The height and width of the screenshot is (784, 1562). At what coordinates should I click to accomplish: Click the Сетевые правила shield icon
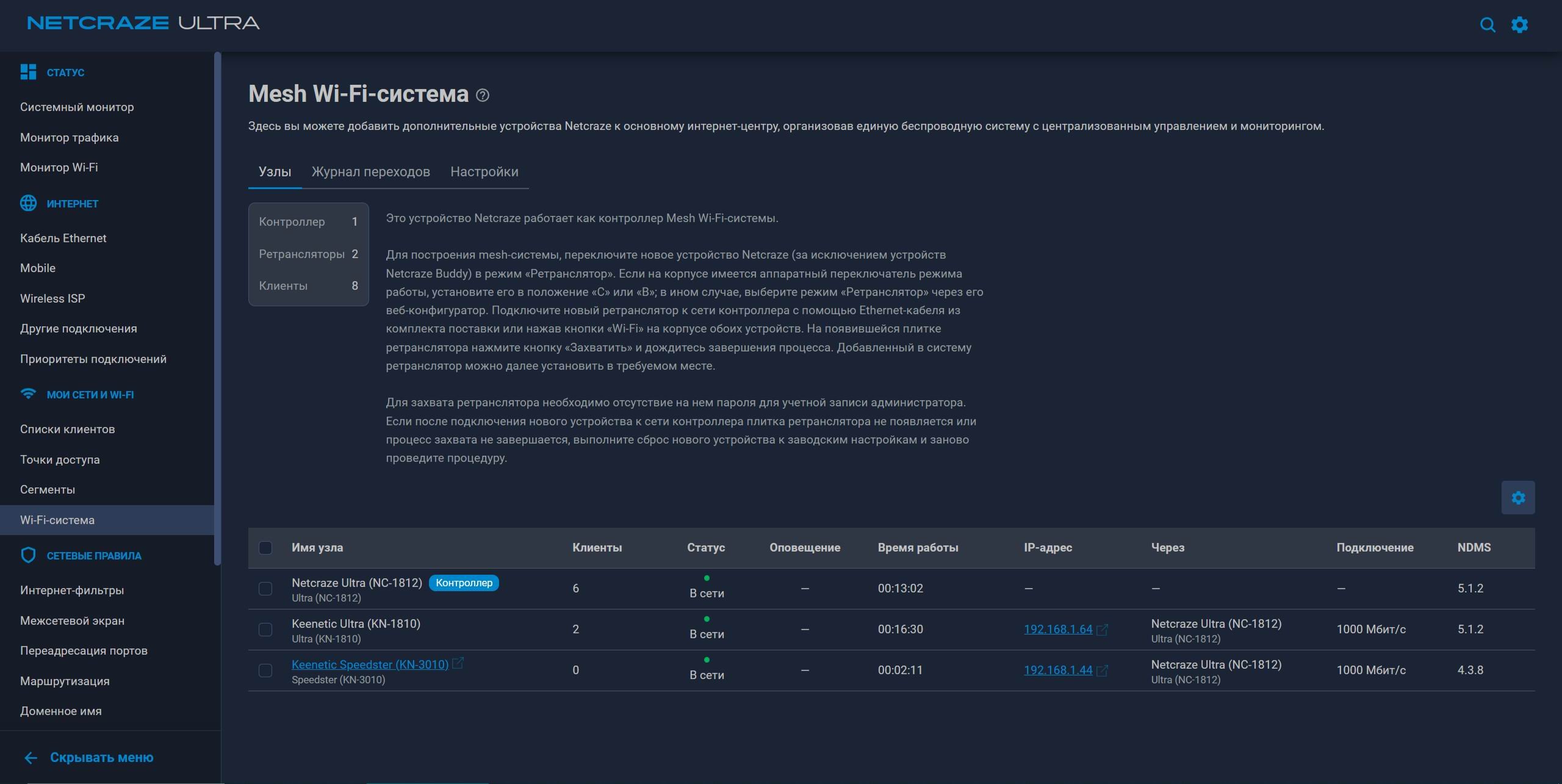(28, 555)
